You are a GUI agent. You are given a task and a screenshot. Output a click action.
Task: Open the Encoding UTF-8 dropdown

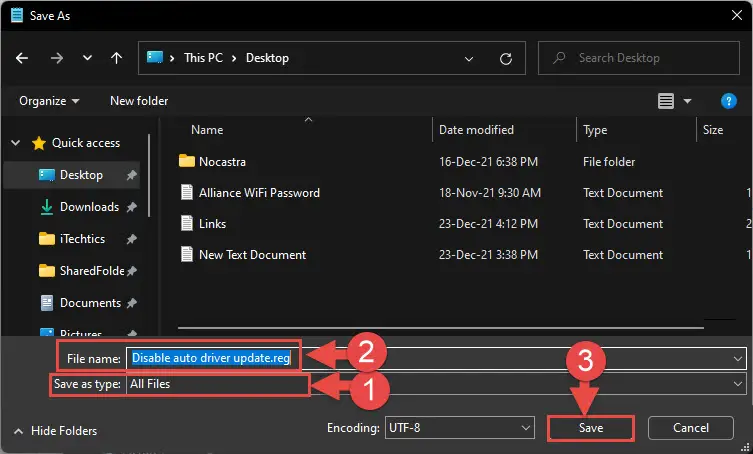460,428
